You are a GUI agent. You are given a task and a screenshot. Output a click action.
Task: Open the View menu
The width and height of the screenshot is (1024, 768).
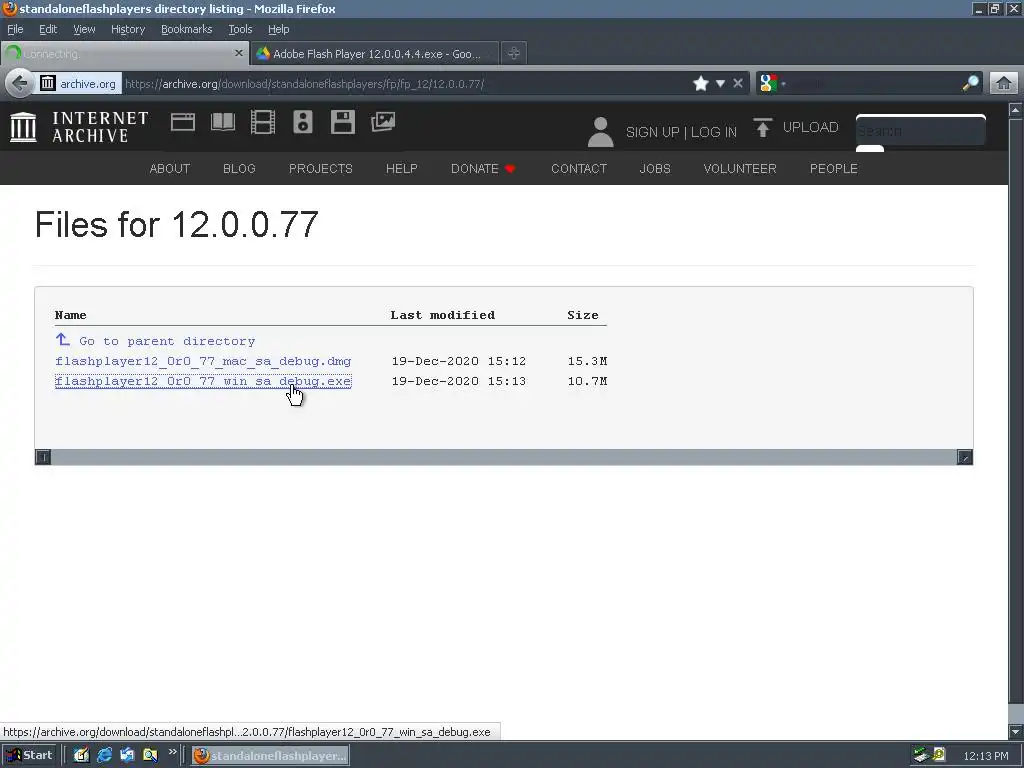coord(84,29)
